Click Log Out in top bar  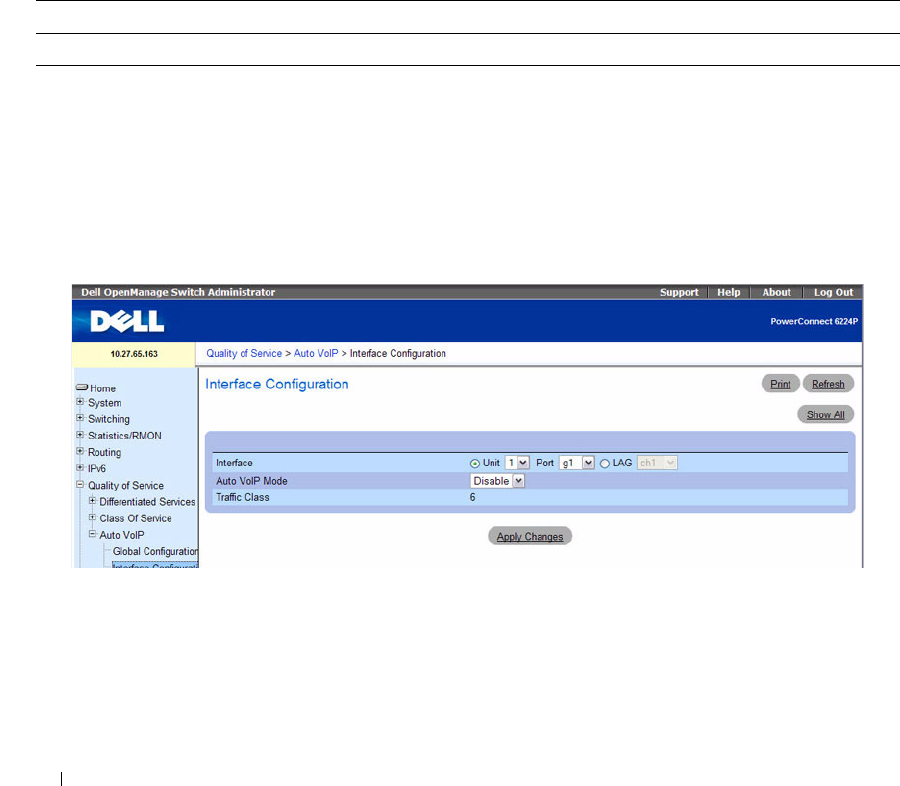[x=833, y=292]
